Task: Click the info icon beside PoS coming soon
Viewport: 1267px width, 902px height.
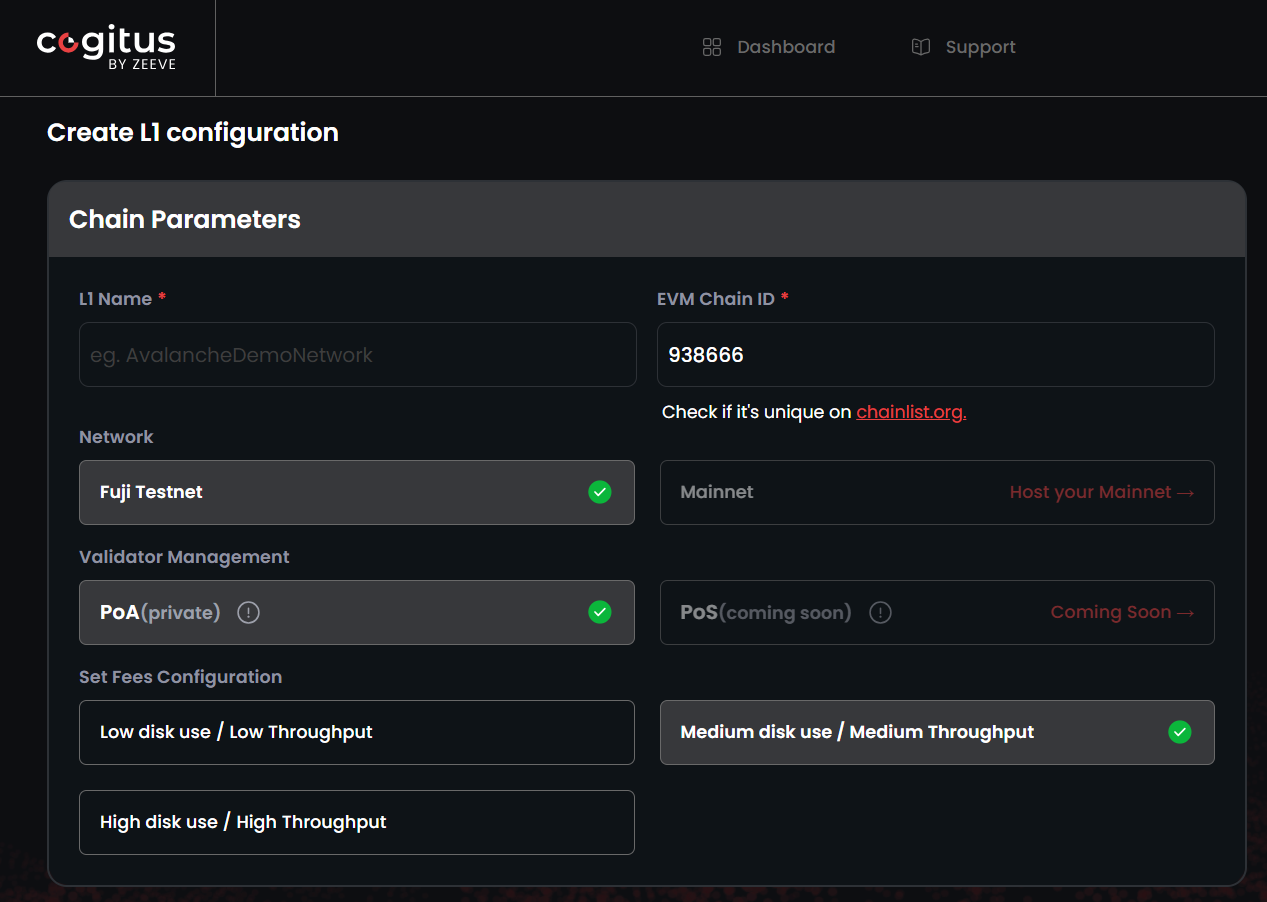Action: (880, 612)
